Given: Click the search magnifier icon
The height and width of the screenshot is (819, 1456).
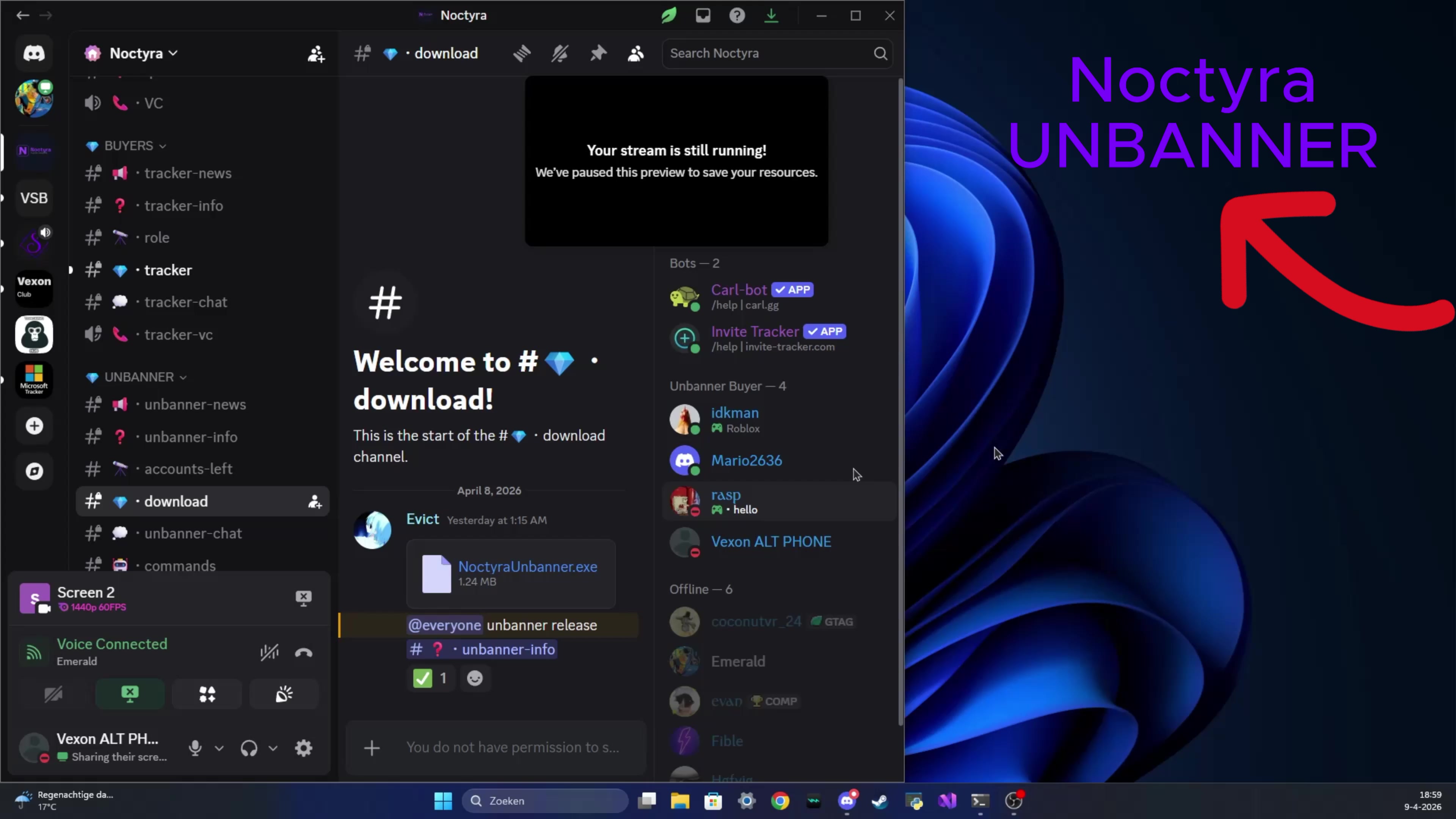Looking at the screenshot, I should click(880, 53).
